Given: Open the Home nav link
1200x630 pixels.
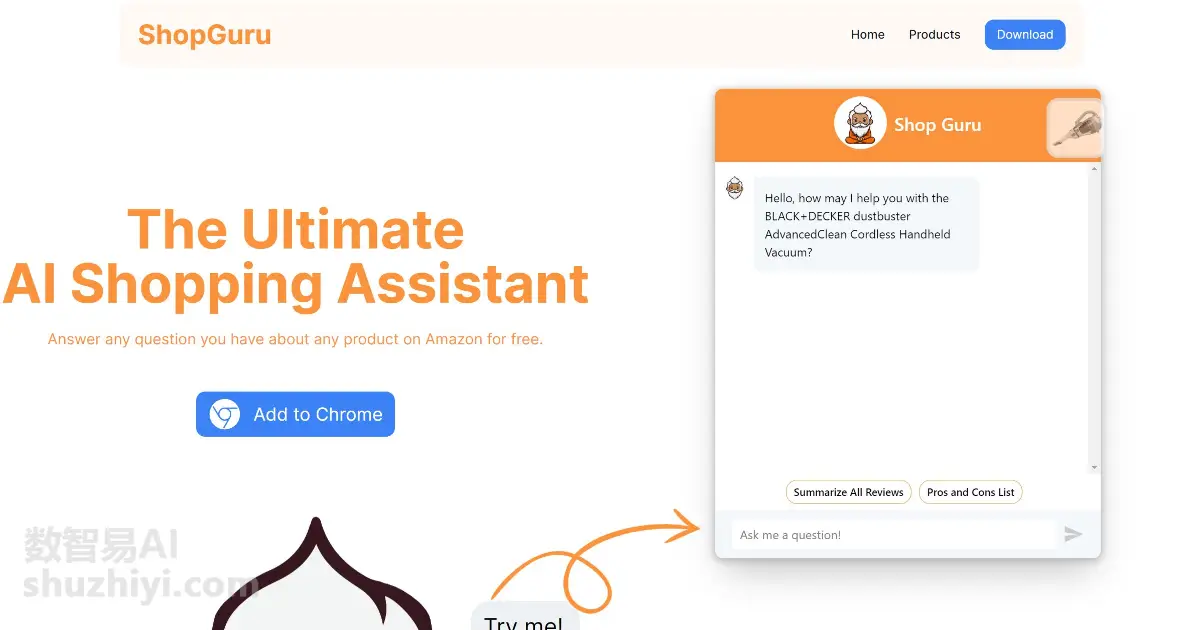Looking at the screenshot, I should point(867,35).
